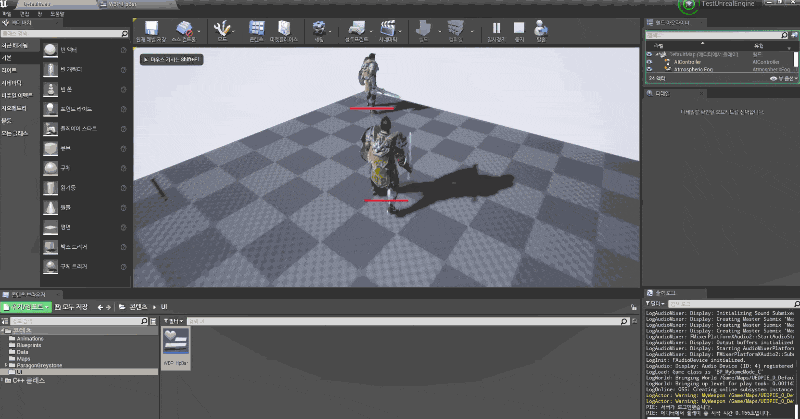Click the World Outliner scrollbar
The image size is (800, 419).
[796, 58]
